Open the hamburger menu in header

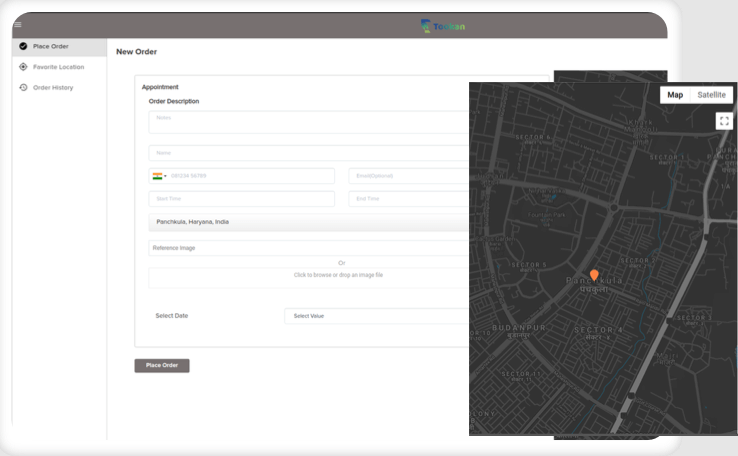17,24
